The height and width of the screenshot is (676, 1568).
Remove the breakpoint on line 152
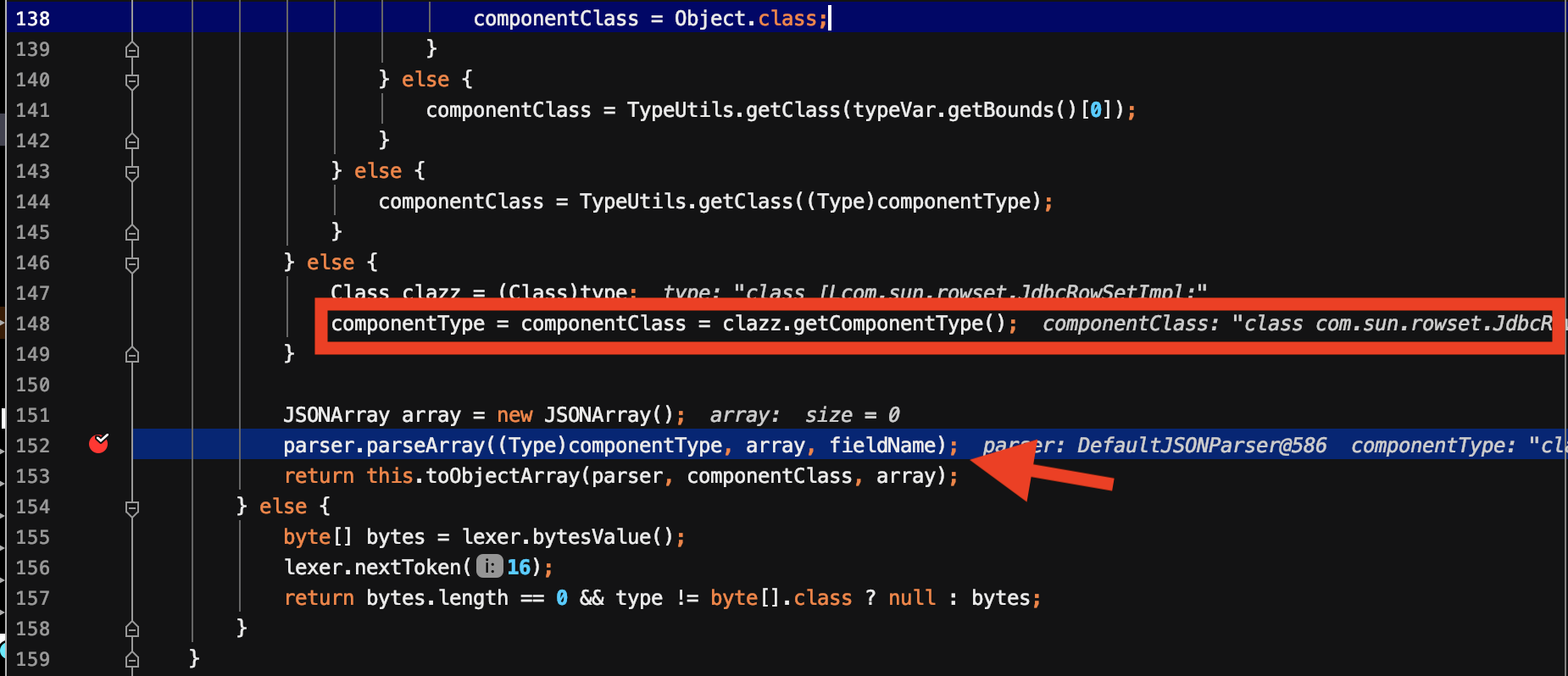(x=99, y=444)
